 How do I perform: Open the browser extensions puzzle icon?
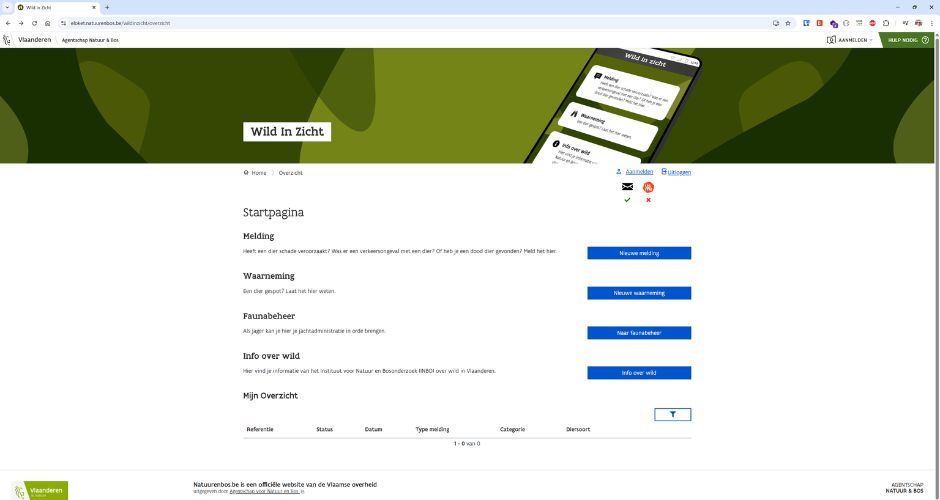[886, 22]
